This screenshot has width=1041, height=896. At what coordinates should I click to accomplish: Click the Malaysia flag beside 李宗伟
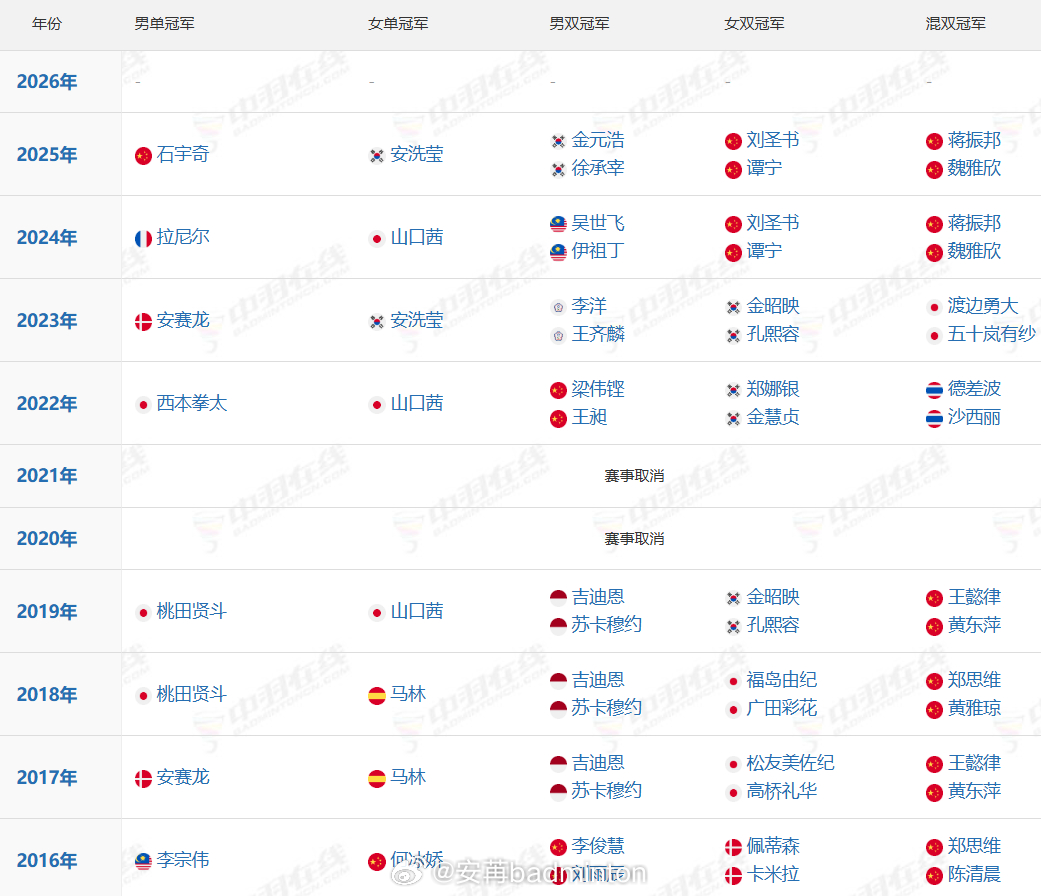tap(143, 861)
